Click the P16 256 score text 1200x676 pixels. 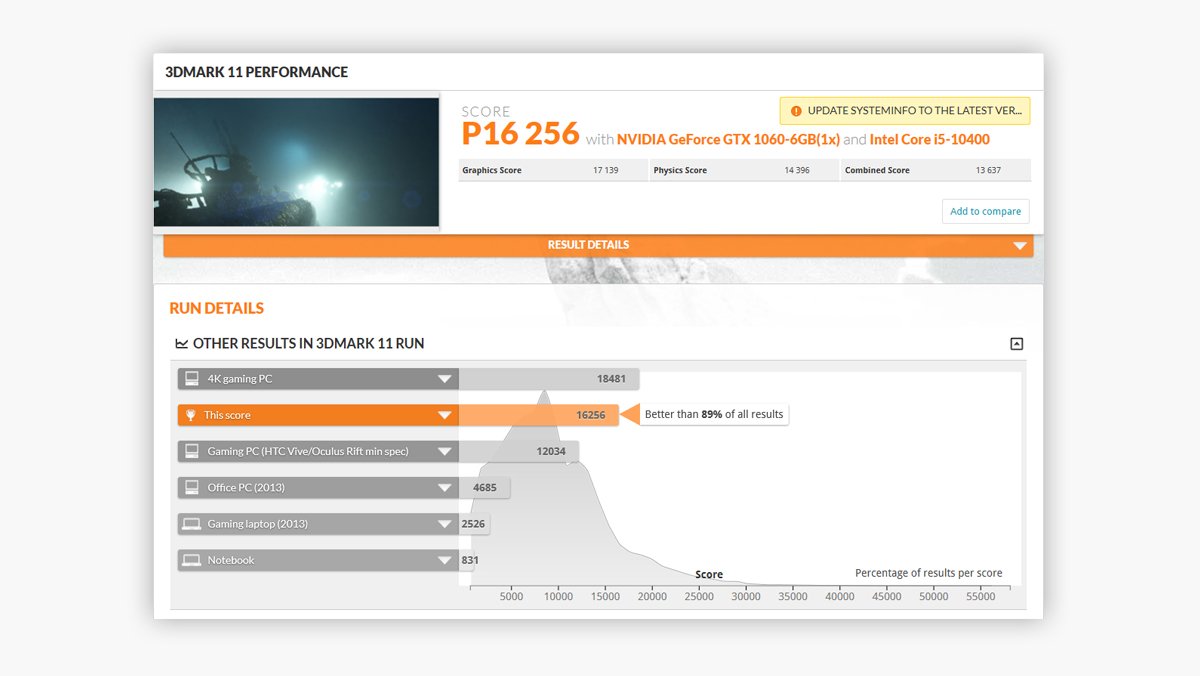tap(520, 133)
